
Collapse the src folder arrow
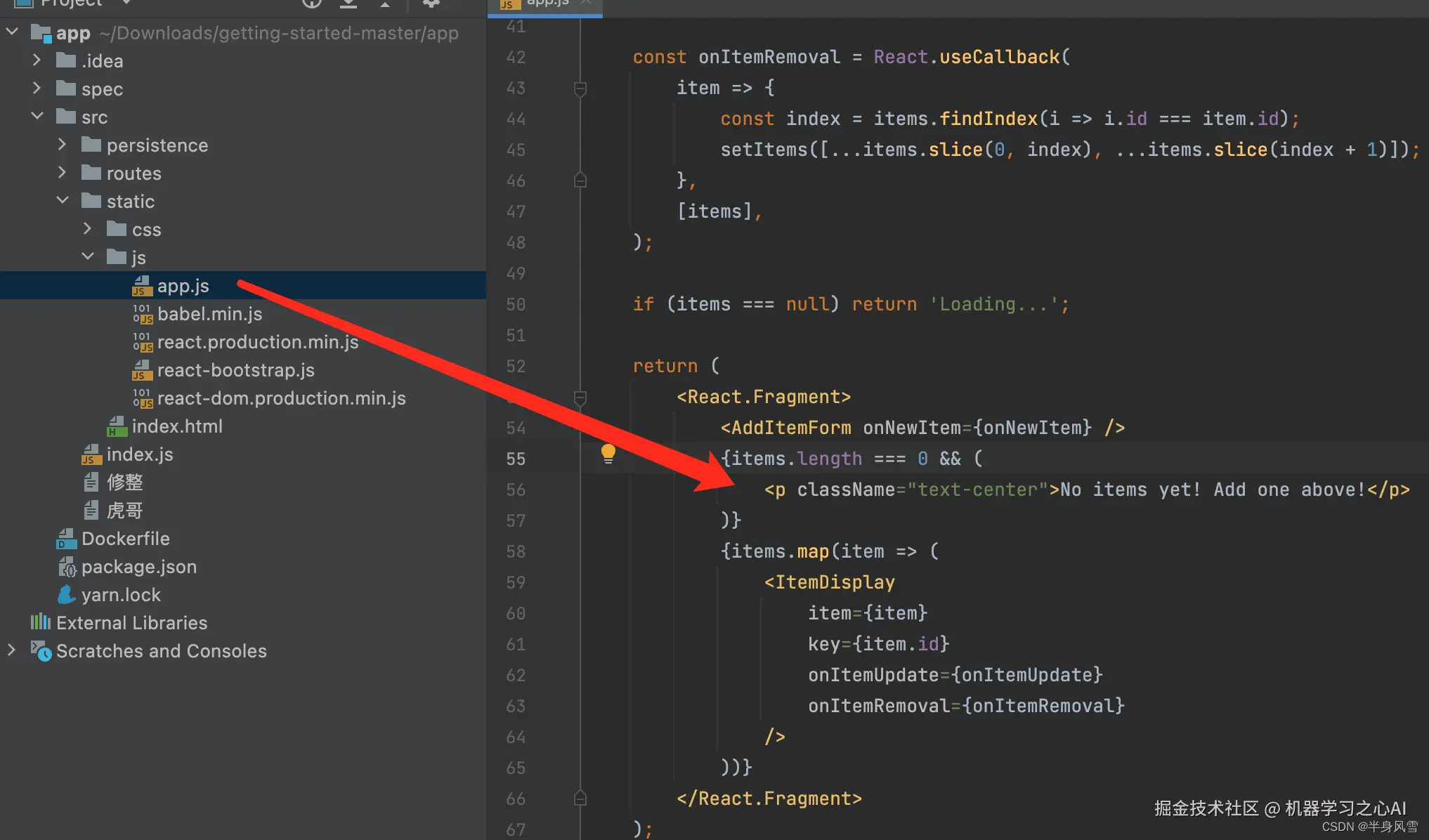[37, 117]
